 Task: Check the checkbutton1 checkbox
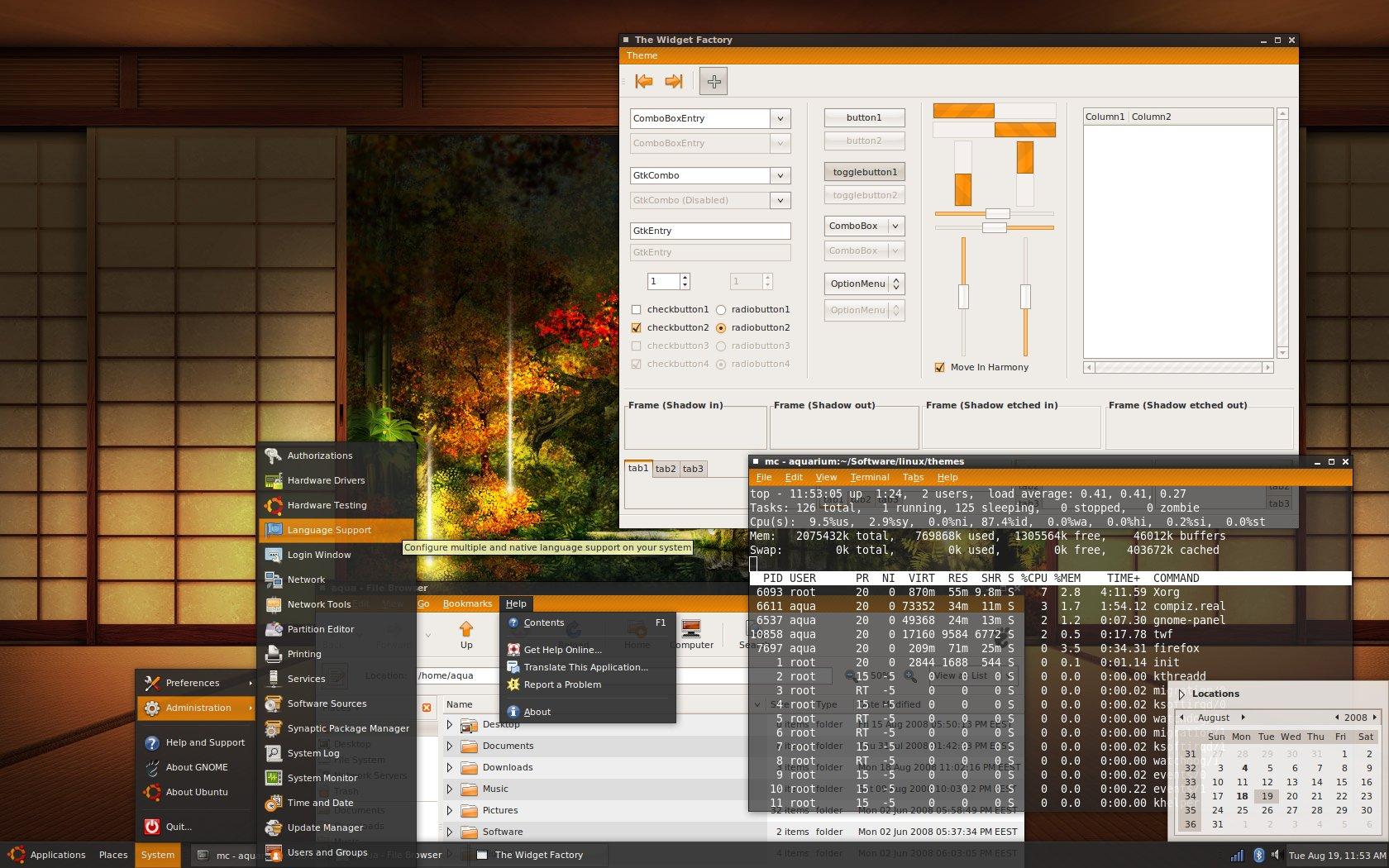[636, 309]
